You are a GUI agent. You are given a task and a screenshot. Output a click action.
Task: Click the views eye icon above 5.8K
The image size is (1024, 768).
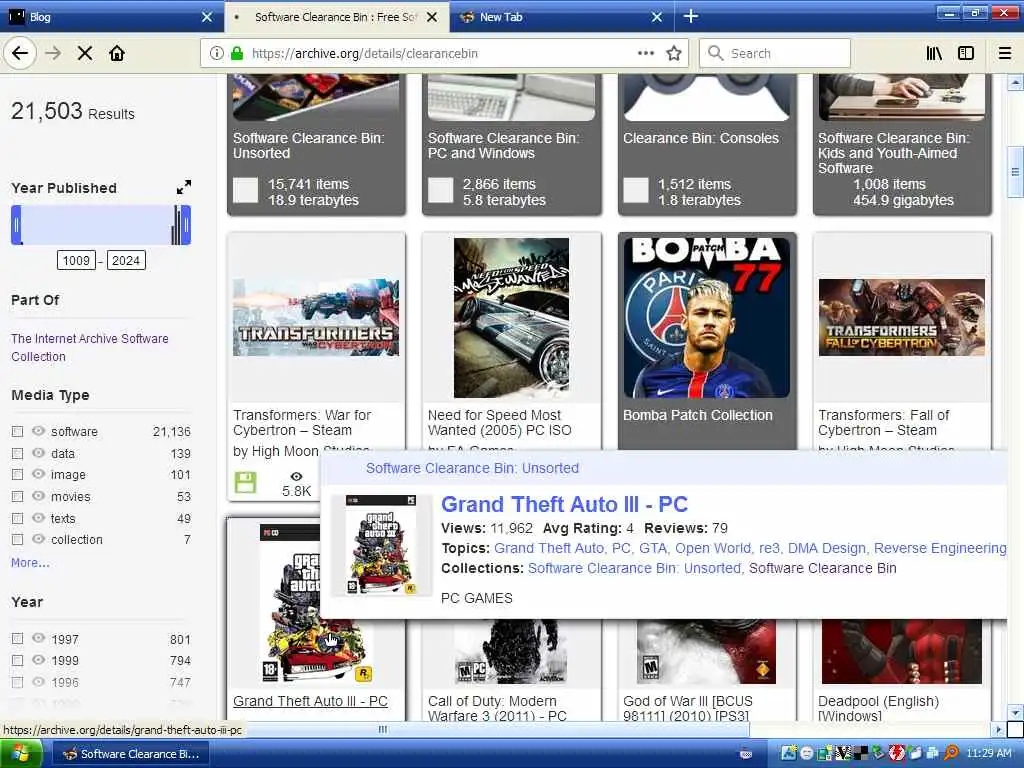(x=296, y=477)
